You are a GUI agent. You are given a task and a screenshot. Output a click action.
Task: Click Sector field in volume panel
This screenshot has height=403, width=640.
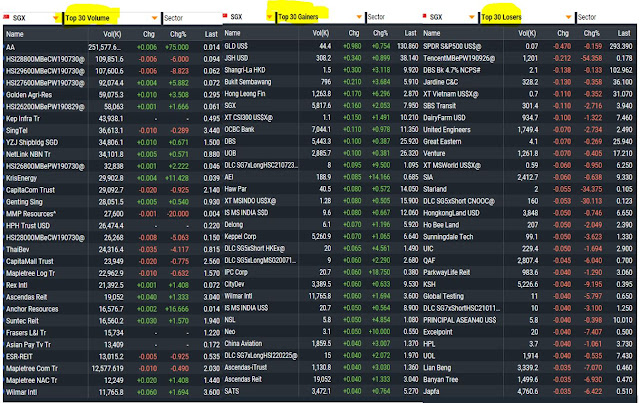point(192,18)
